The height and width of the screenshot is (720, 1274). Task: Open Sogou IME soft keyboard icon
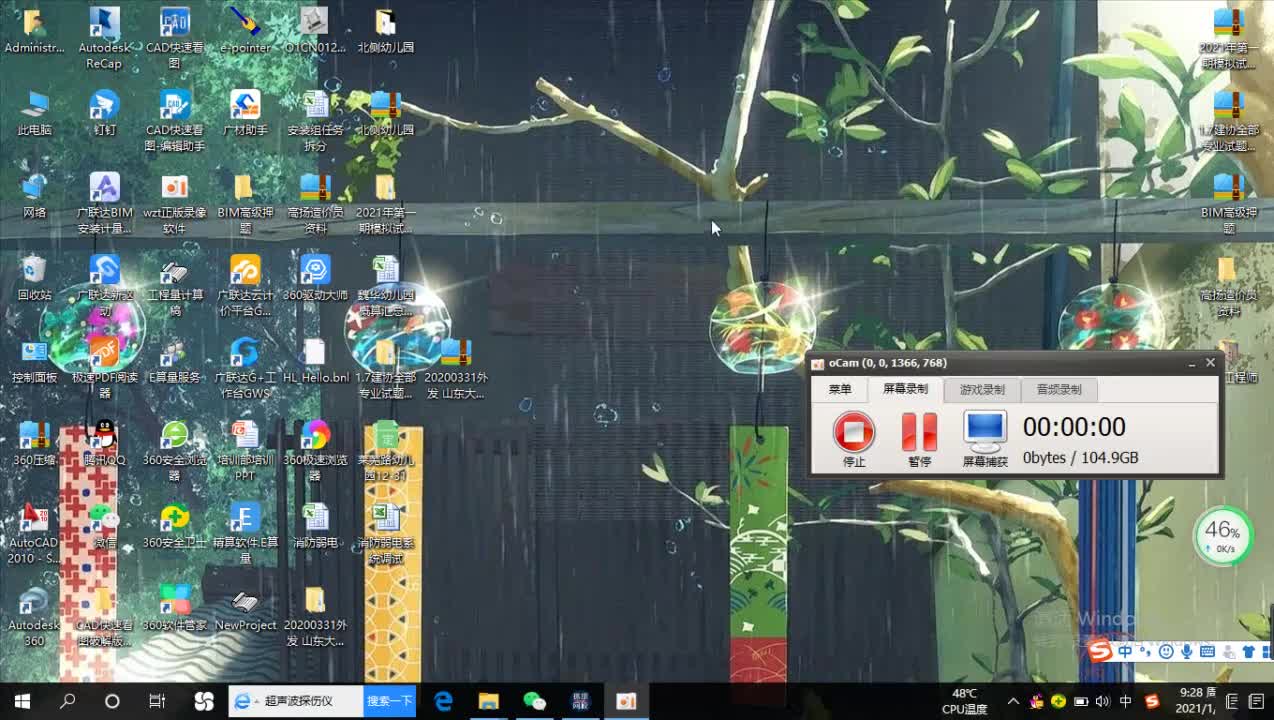[1207, 651]
